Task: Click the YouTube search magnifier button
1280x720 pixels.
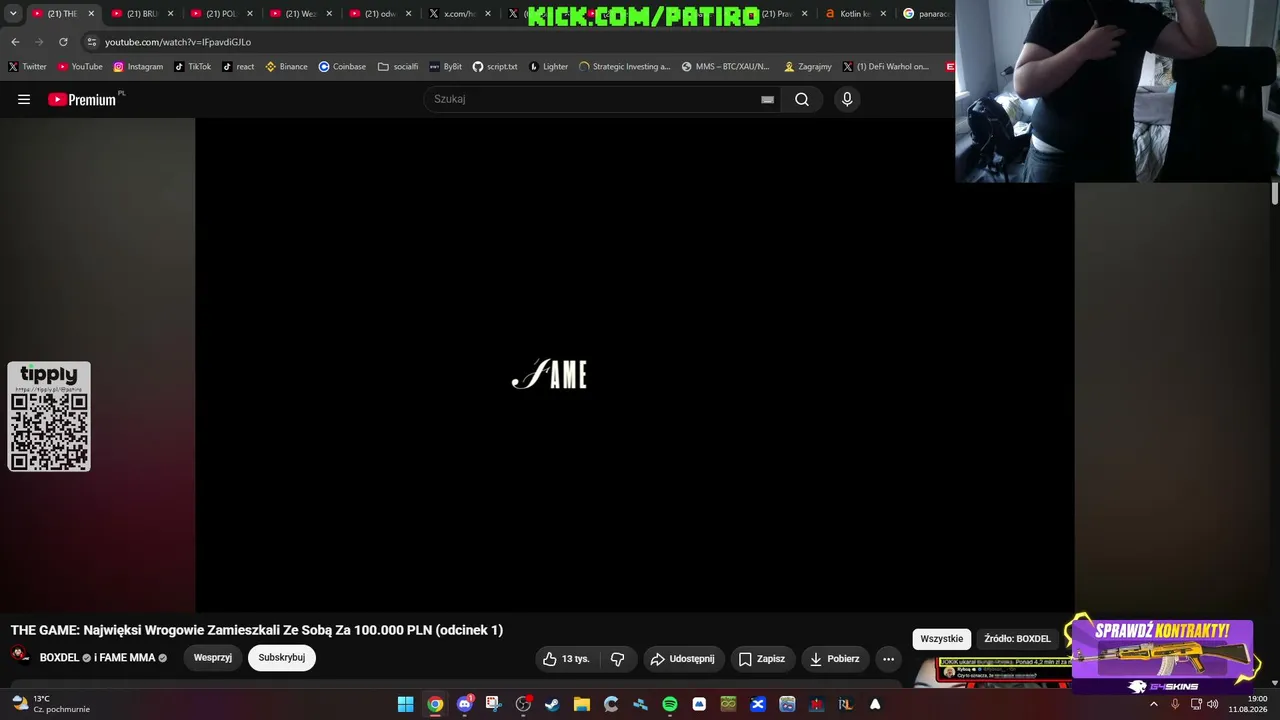Action: point(802,99)
